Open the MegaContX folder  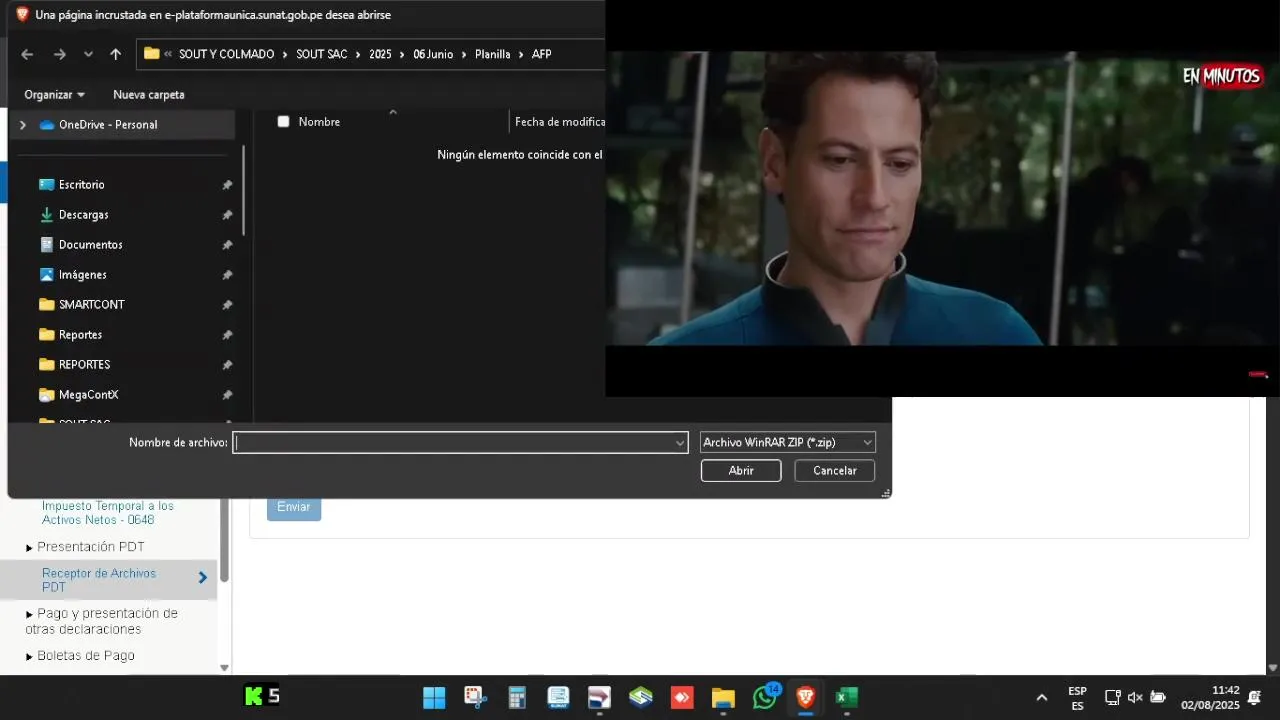tap(88, 395)
